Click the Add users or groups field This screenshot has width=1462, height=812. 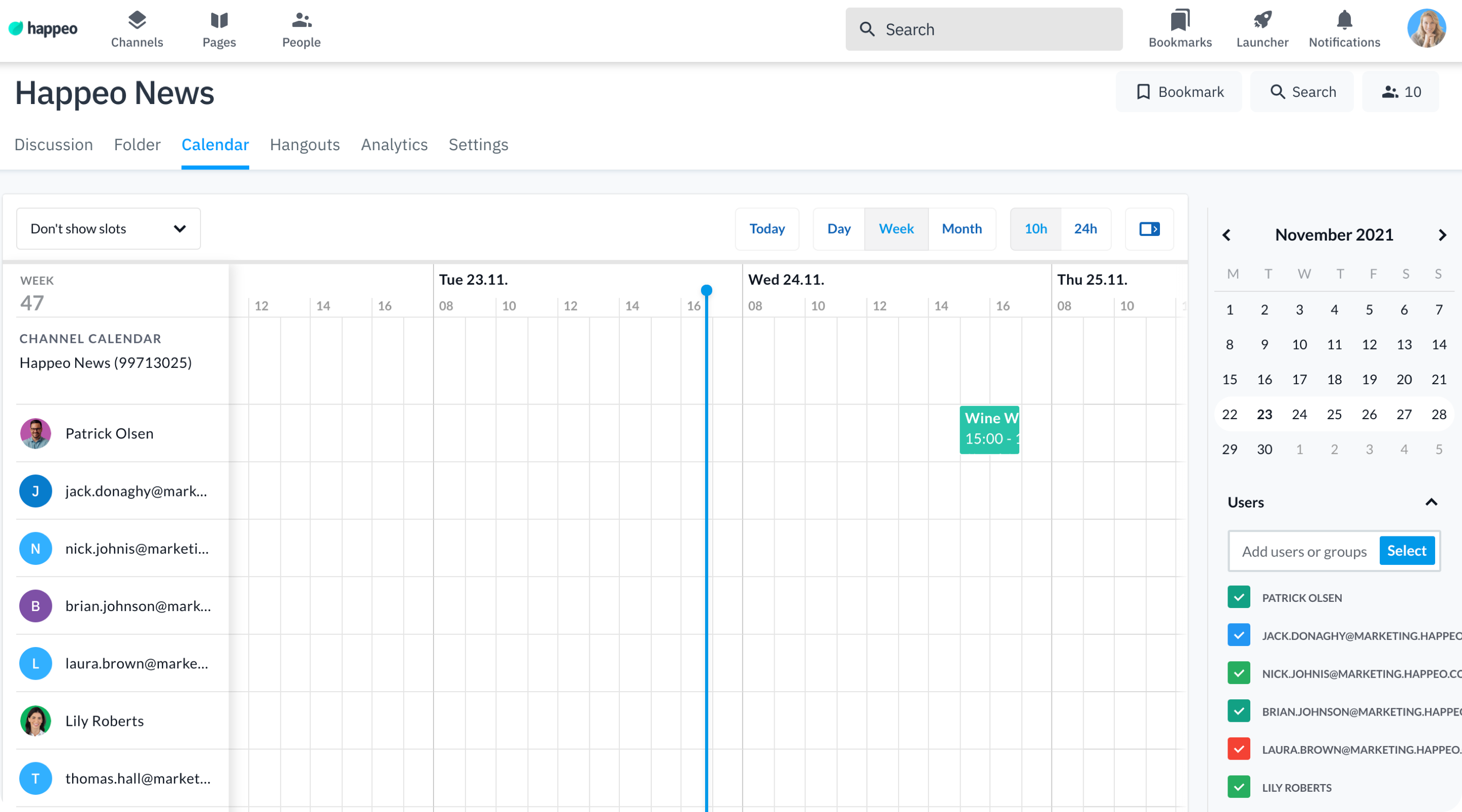(x=1304, y=552)
